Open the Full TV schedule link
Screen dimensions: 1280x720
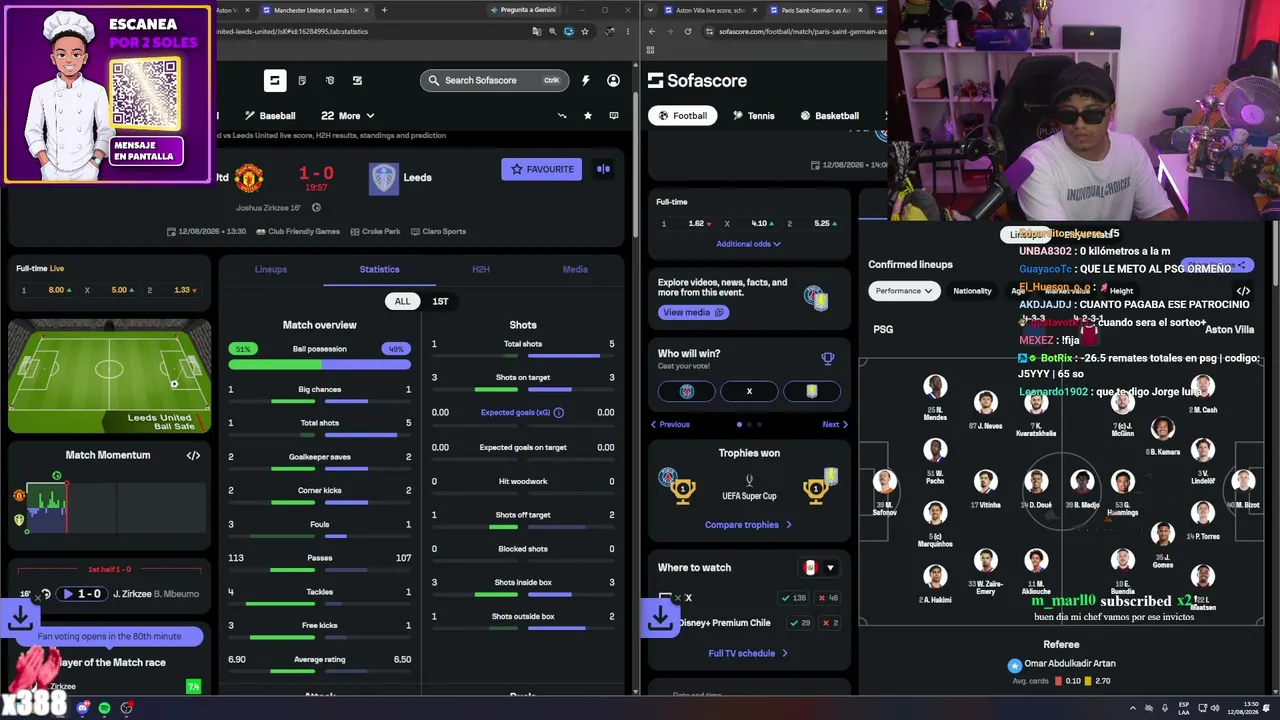pyautogui.click(x=748, y=654)
